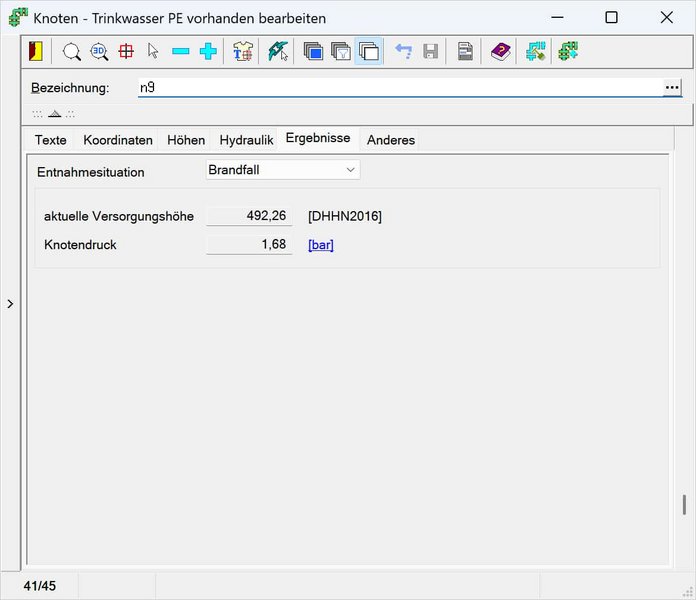
Task: Open the 3D view icon
Action: (99, 51)
